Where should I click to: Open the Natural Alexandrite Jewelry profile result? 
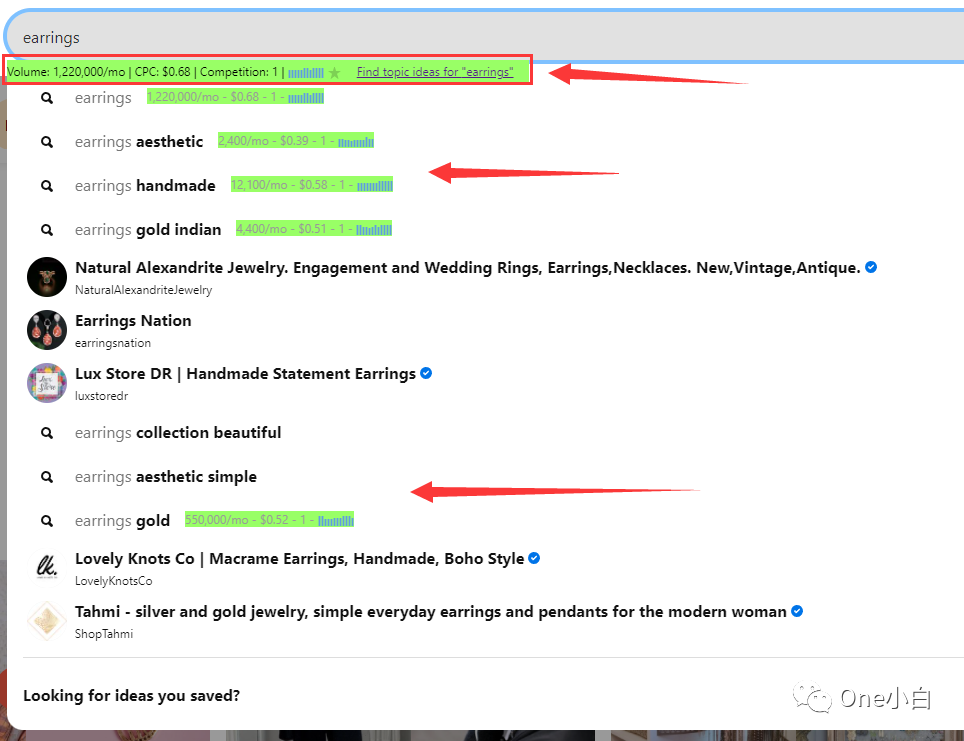[468, 267]
